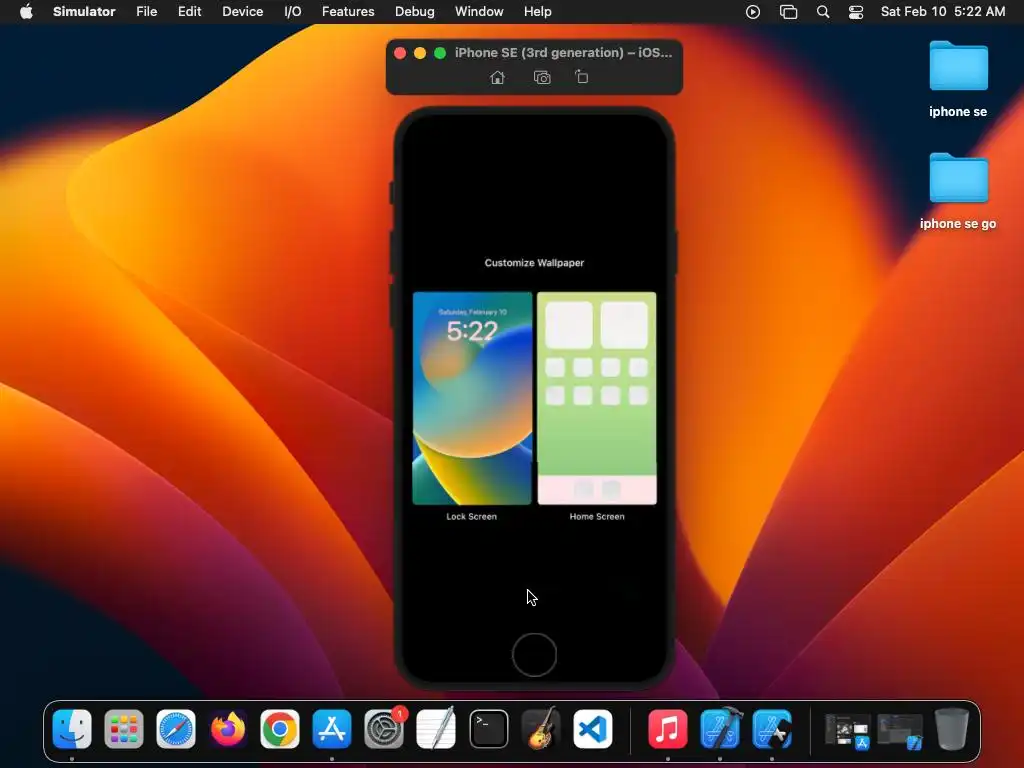Viewport: 1024px width, 768px height.
Task: Open System Settings from the Dock
Action: tap(384, 729)
